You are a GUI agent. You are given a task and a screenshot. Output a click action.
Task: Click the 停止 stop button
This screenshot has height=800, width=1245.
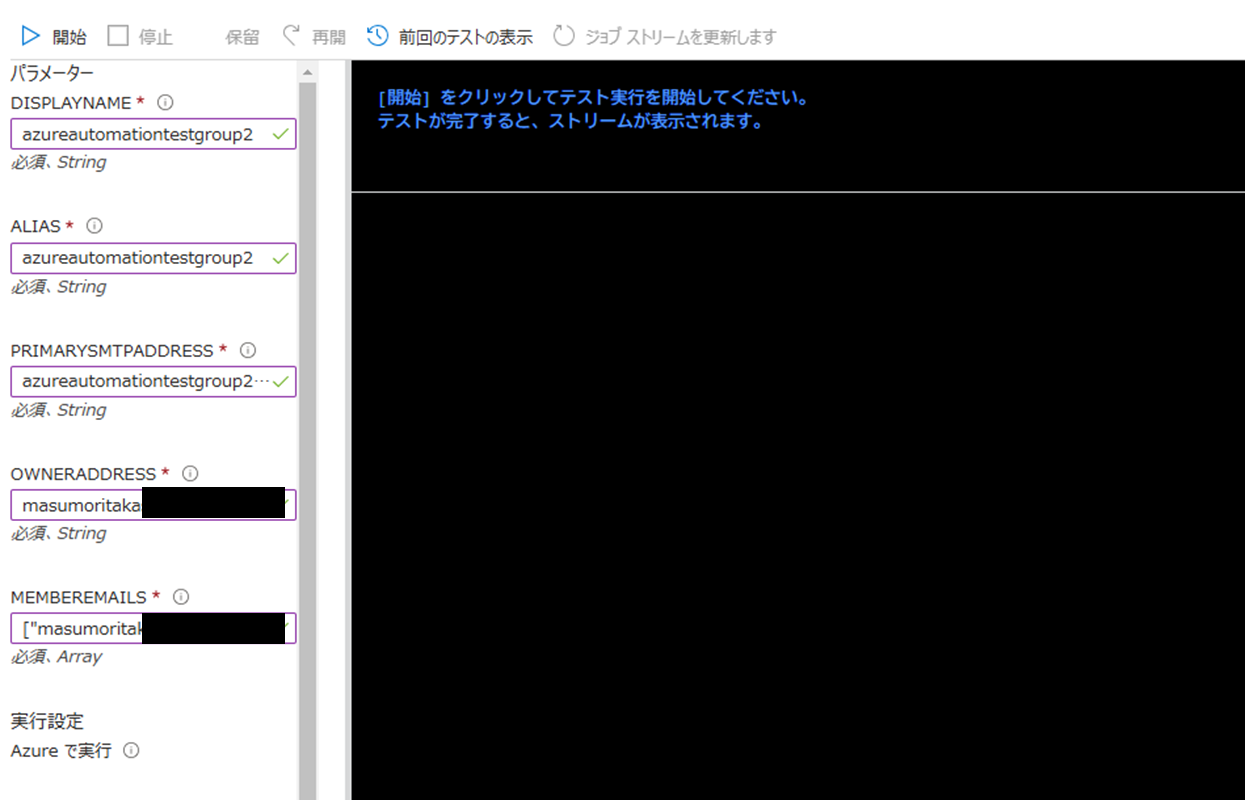tap(140, 37)
